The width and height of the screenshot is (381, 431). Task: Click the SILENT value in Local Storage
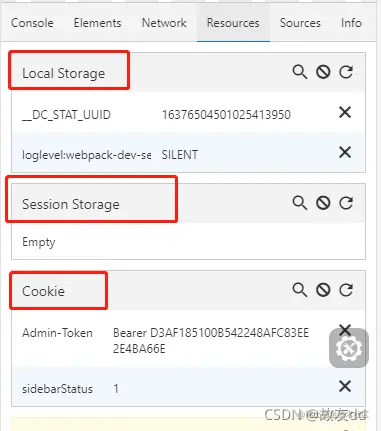(x=180, y=155)
